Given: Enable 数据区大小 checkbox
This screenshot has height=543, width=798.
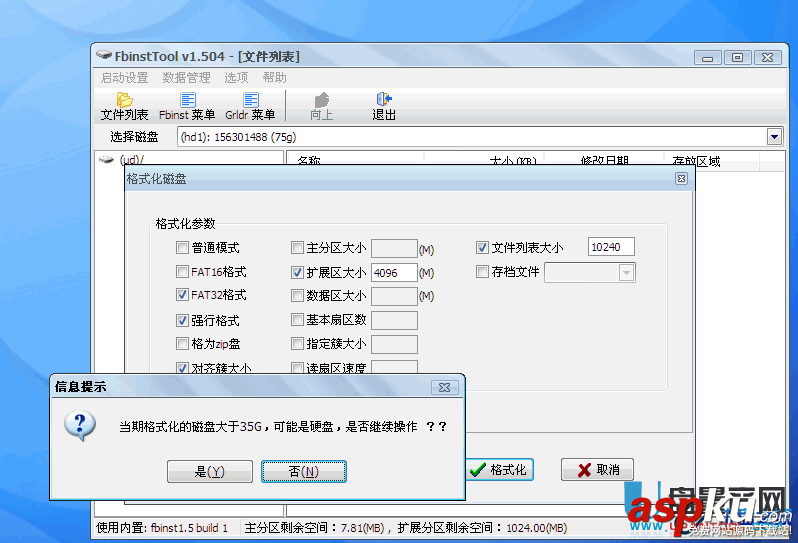Looking at the screenshot, I should coord(297,295).
